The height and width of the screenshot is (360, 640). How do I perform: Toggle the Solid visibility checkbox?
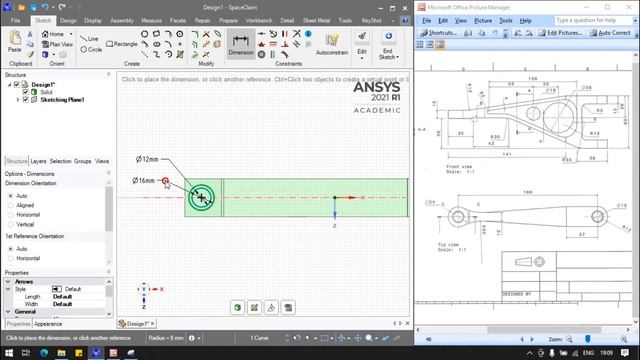click(x=25, y=92)
